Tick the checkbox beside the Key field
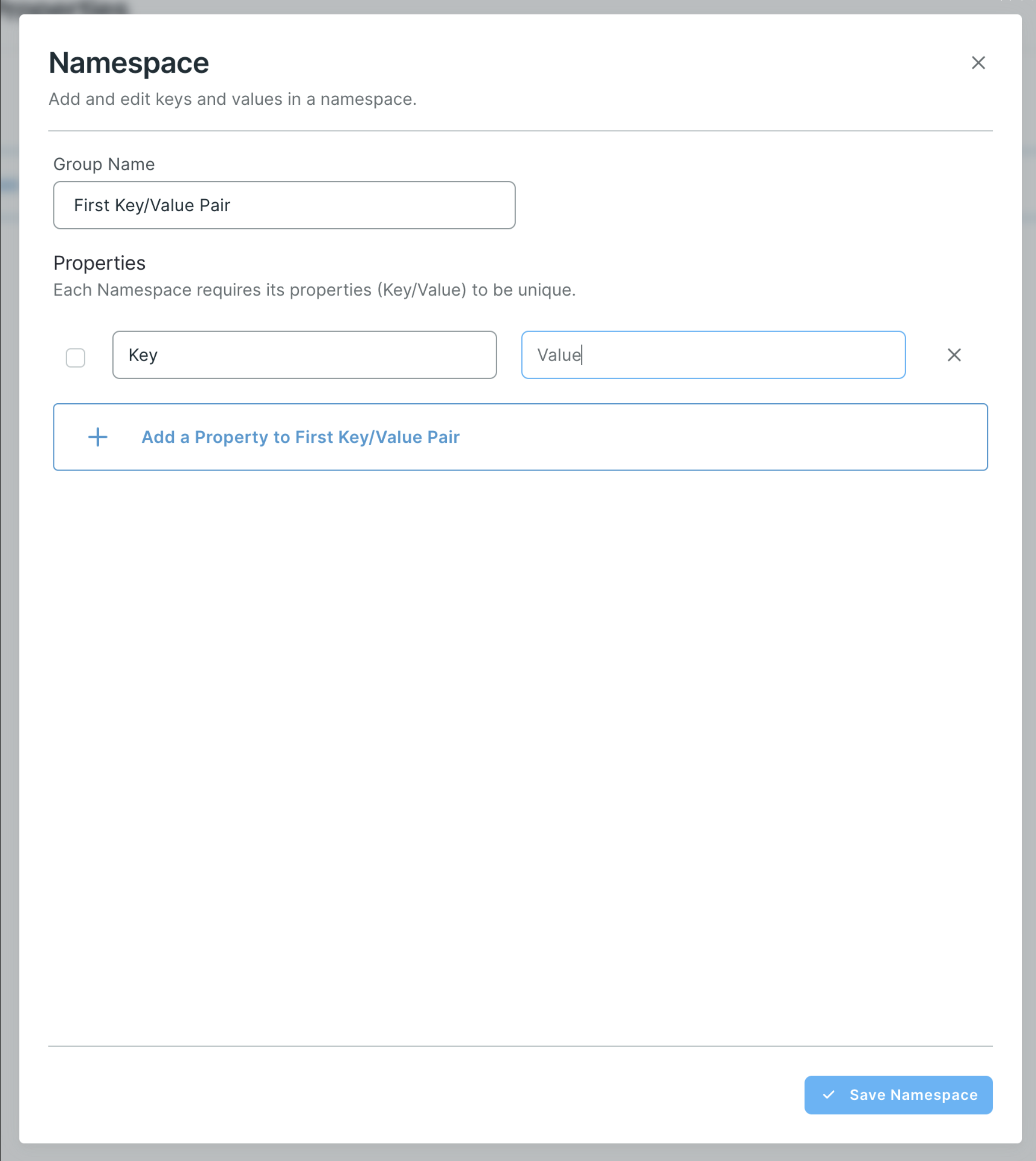Image resolution: width=1036 pixels, height=1161 pixels. (75, 358)
